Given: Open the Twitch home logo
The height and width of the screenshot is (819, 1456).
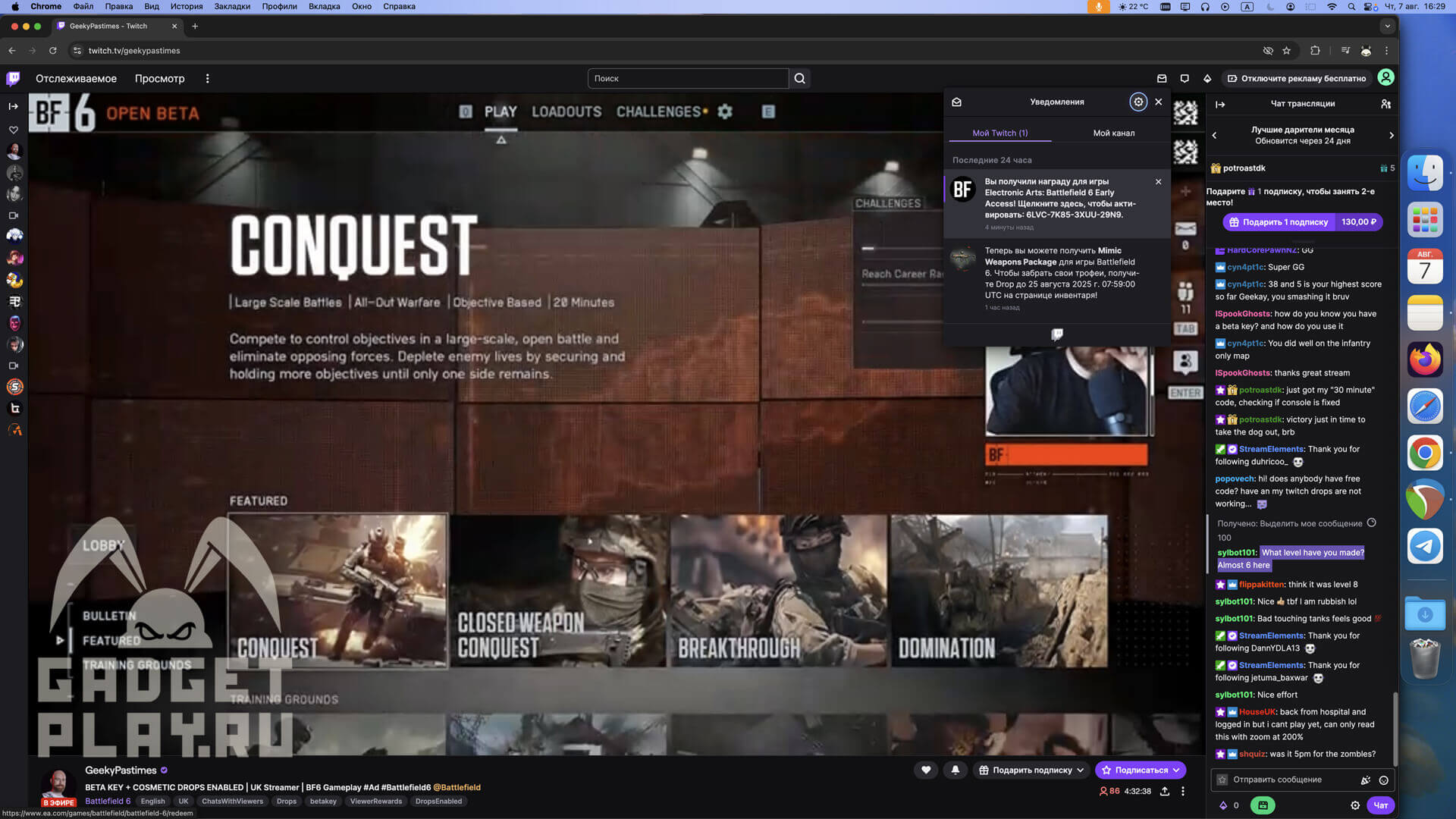Looking at the screenshot, I should 14,78.
